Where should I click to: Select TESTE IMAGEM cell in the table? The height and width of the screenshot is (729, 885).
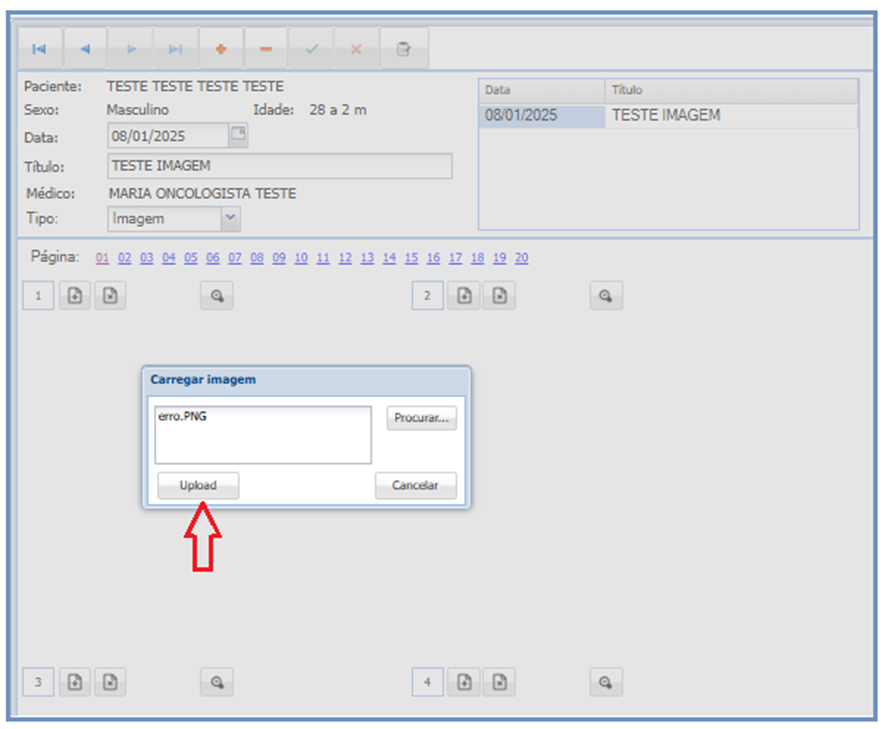[731, 116]
